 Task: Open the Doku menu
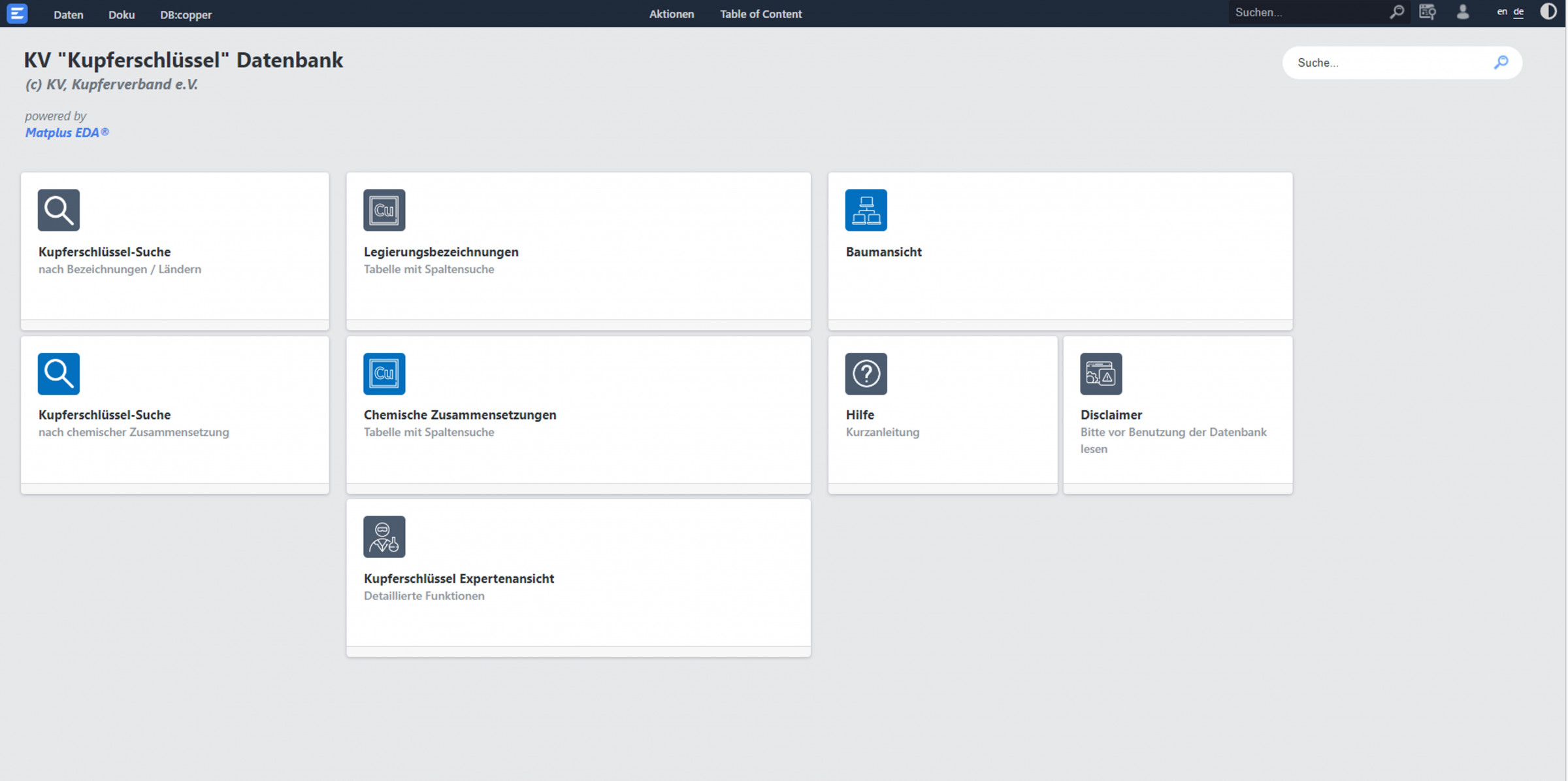point(122,14)
